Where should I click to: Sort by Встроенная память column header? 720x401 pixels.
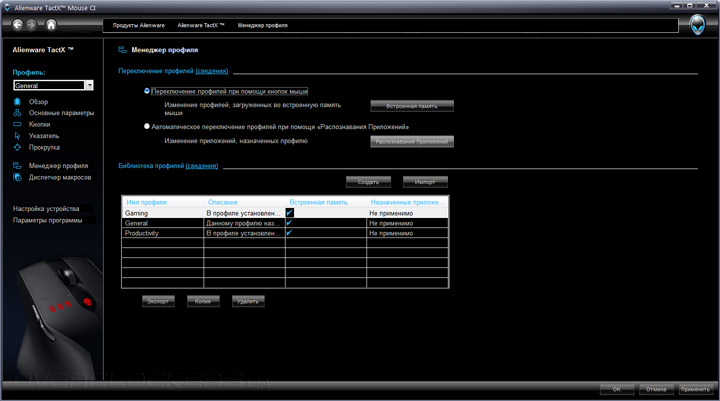pos(326,202)
